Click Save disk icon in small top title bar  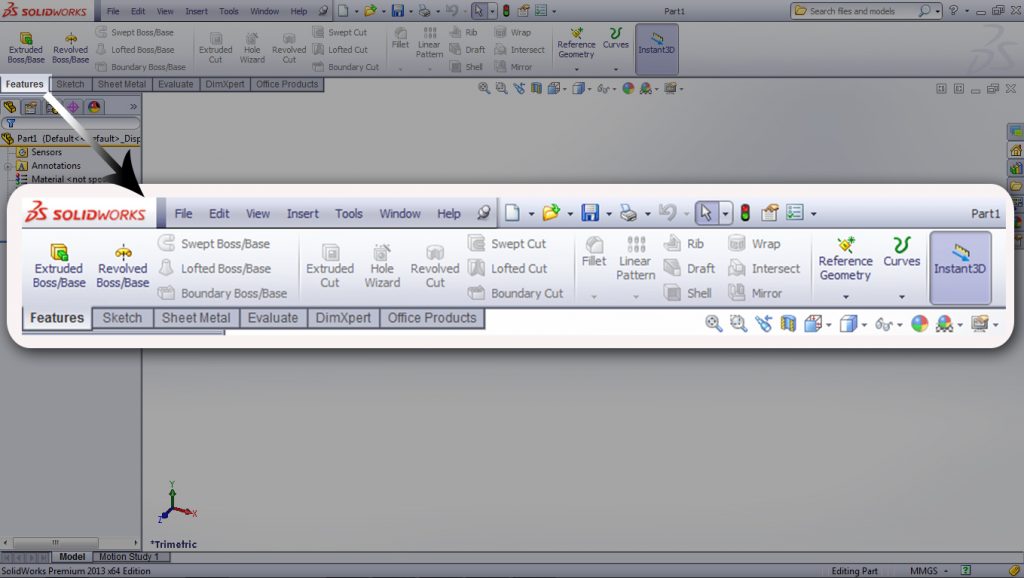[397, 11]
